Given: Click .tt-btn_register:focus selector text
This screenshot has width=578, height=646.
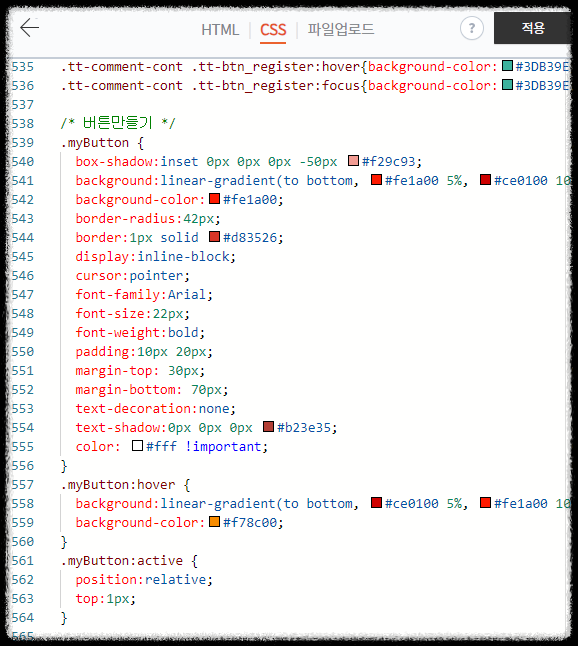Looking at the screenshot, I should pyautogui.click(x=276, y=86).
